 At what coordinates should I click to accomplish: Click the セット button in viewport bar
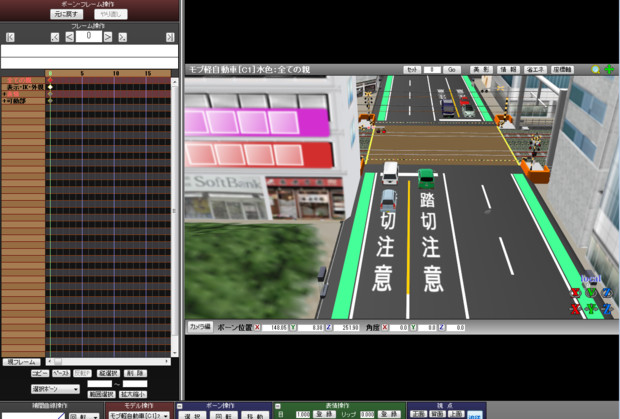[x=412, y=70]
